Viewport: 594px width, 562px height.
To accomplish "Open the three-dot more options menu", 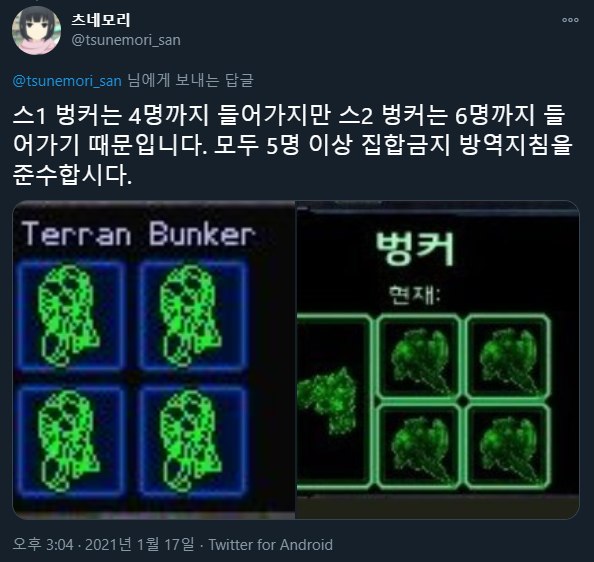I will coord(570,20).
